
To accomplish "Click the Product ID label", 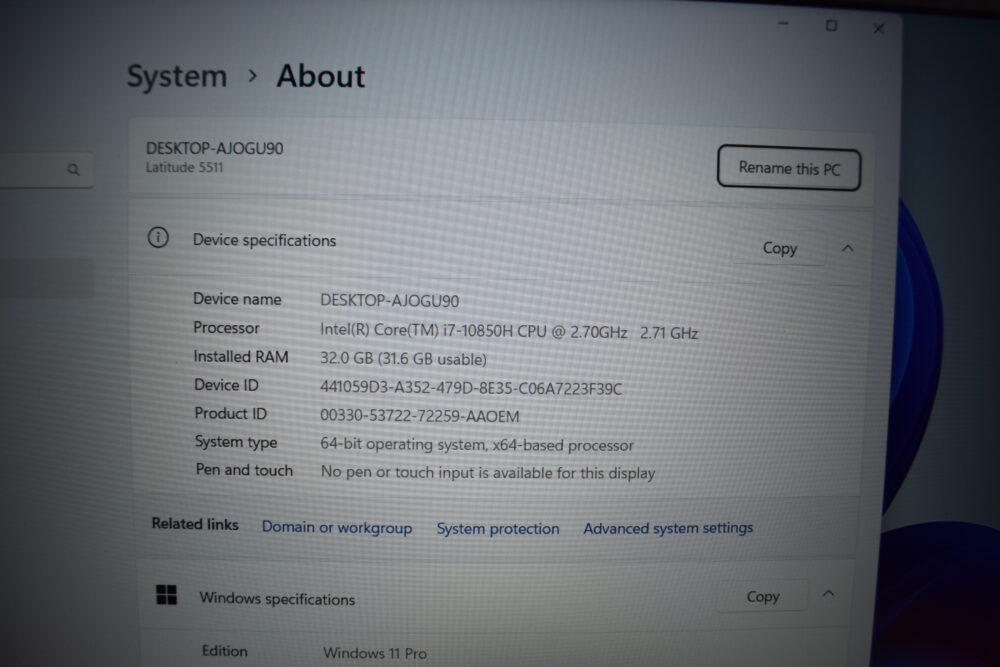I will pyautogui.click(x=231, y=413).
